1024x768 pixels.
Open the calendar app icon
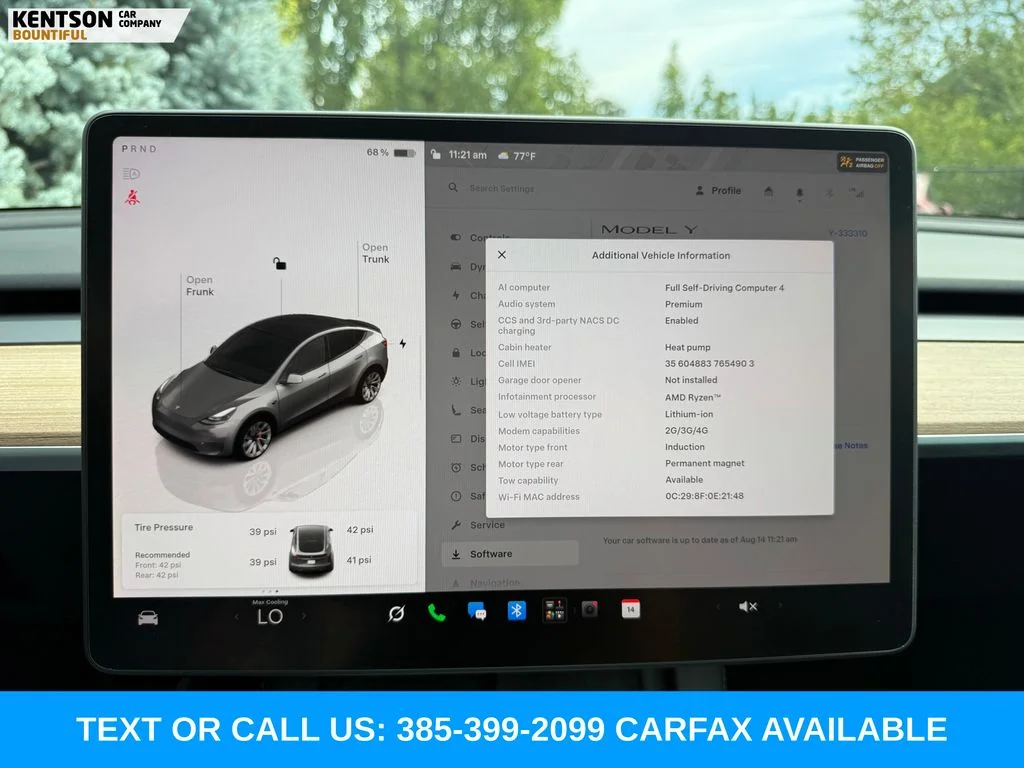(x=630, y=609)
